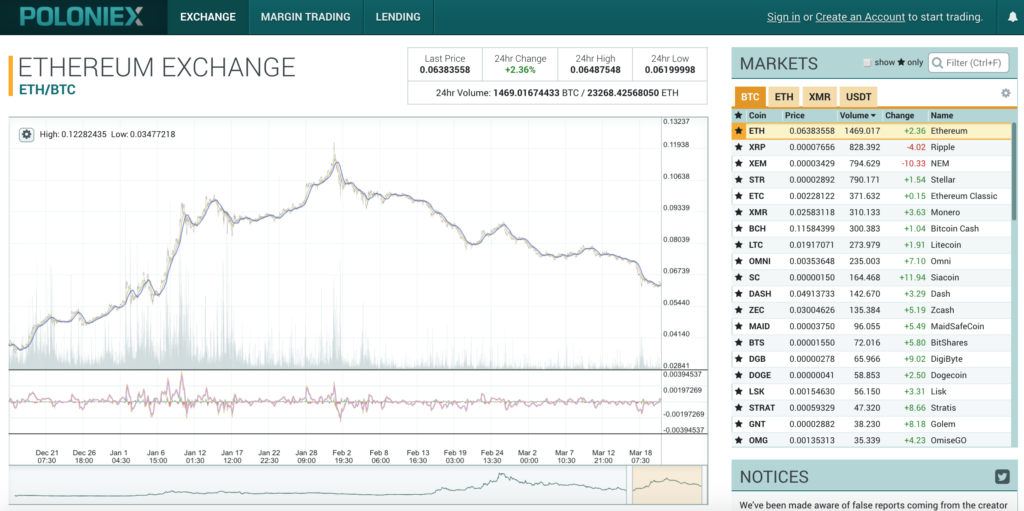Sort markets by Name column
Viewport: 1024px width, 511px height.
(x=942, y=115)
